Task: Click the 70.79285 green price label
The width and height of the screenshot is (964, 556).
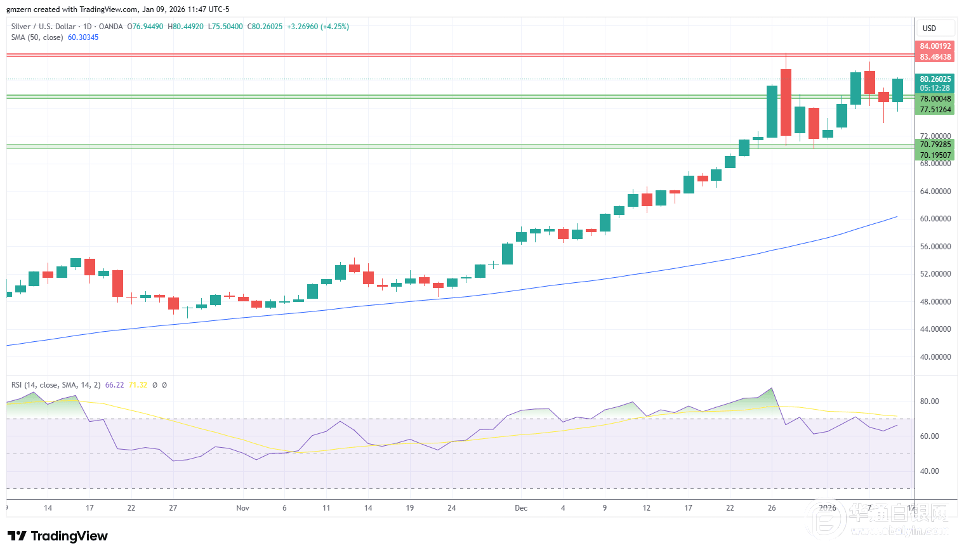Action: click(x=935, y=145)
